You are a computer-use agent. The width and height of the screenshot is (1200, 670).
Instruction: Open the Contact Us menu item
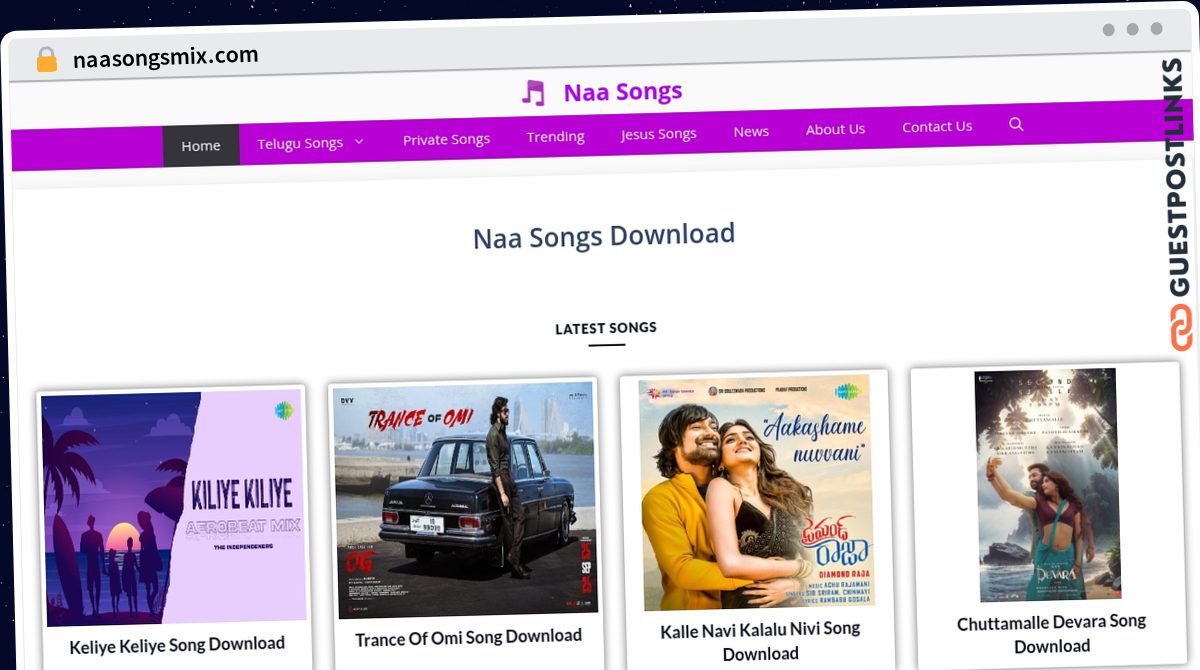(x=937, y=126)
